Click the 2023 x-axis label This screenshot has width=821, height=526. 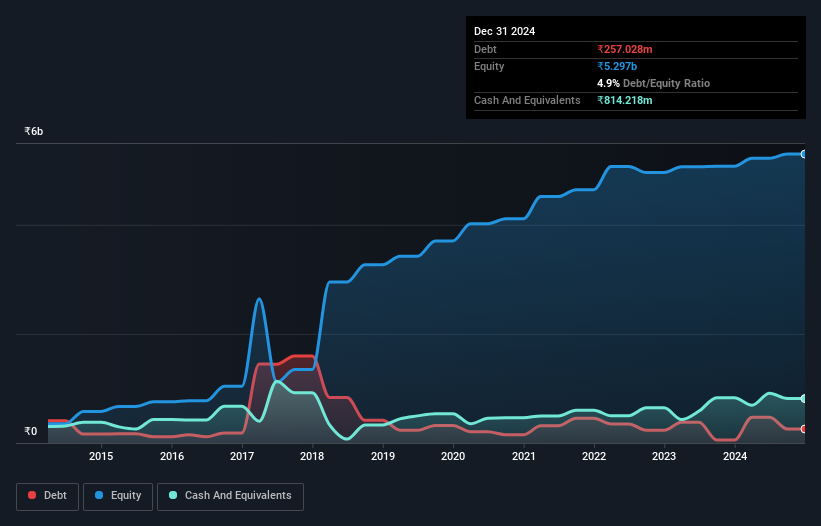click(664, 456)
